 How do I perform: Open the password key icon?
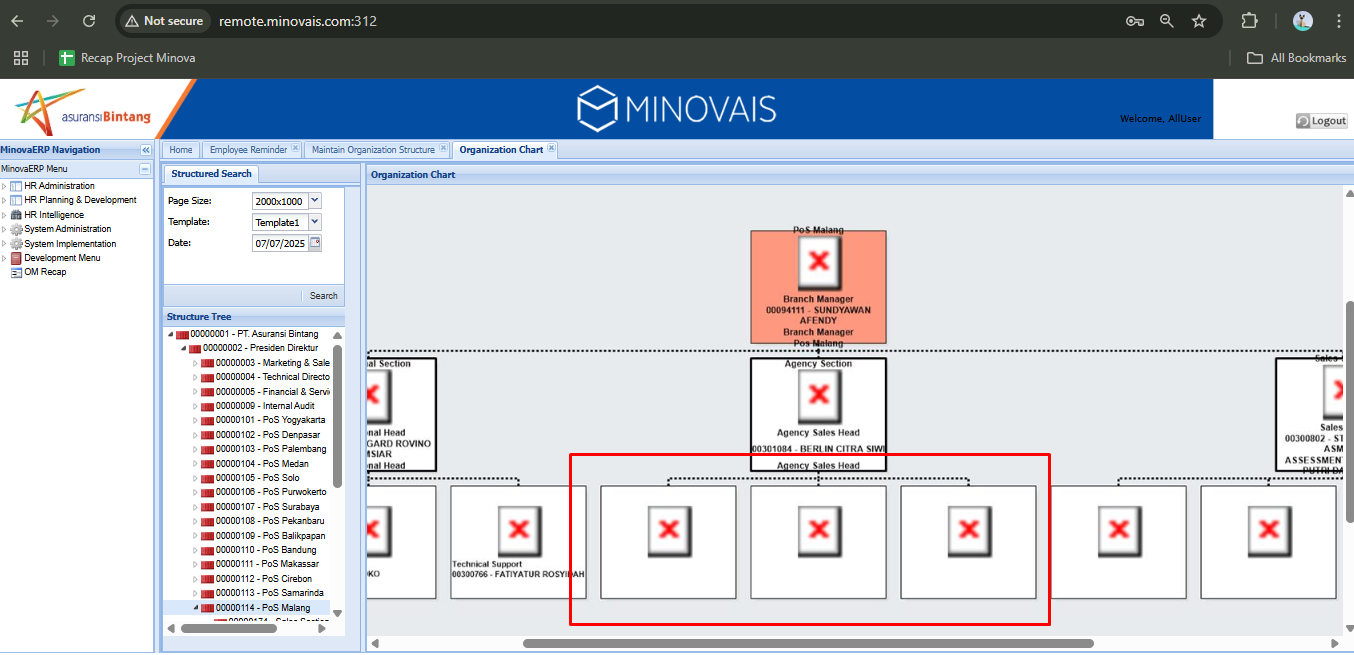1135,21
